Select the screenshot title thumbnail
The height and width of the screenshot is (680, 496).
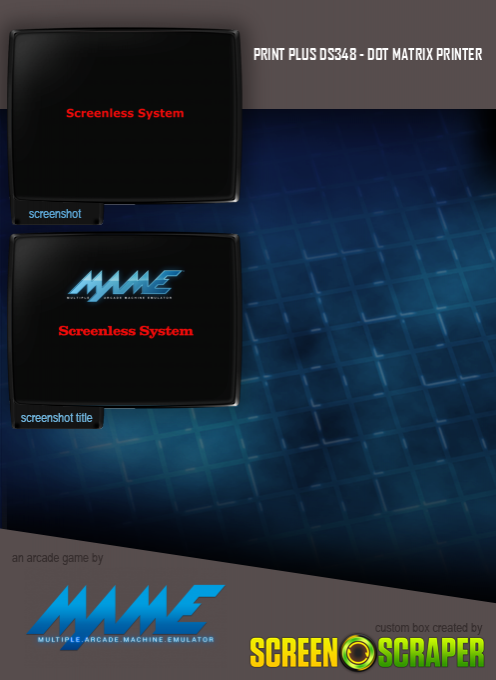click(124, 320)
